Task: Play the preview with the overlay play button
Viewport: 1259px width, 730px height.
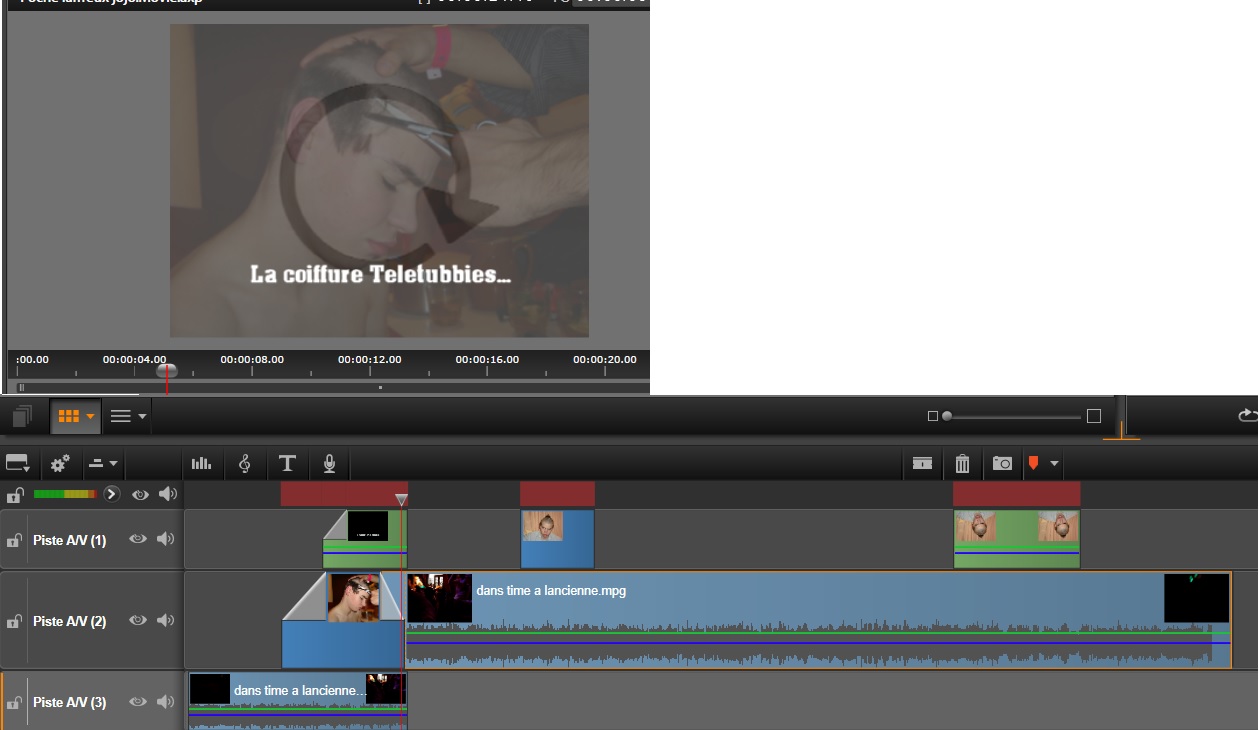Action: (389, 179)
